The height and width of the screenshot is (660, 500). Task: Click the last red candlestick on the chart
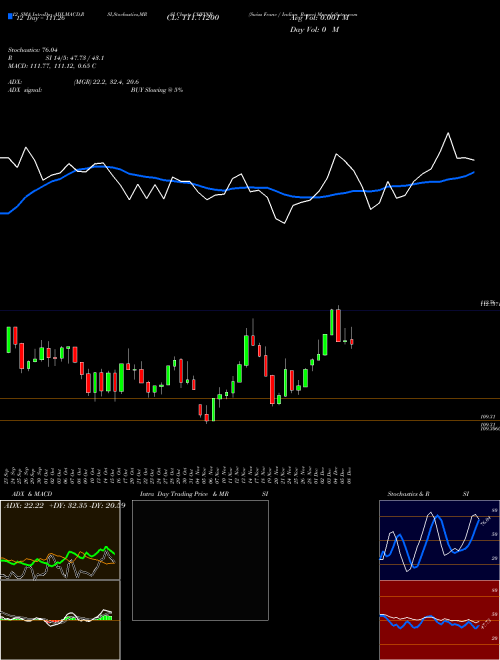tap(352, 342)
